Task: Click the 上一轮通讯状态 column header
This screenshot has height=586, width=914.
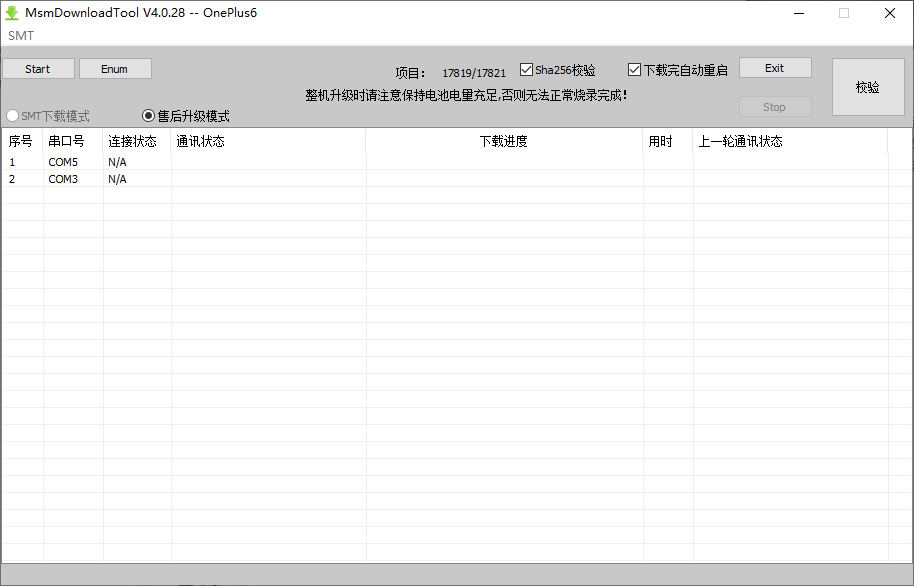Action: click(x=790, y=141)
